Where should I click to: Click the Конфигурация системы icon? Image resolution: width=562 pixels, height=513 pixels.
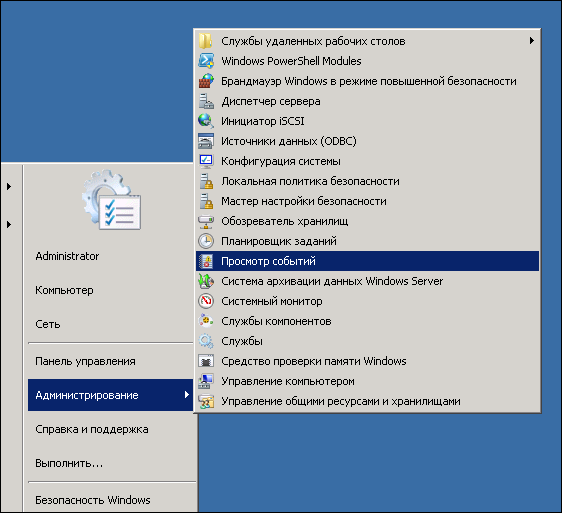206,161
